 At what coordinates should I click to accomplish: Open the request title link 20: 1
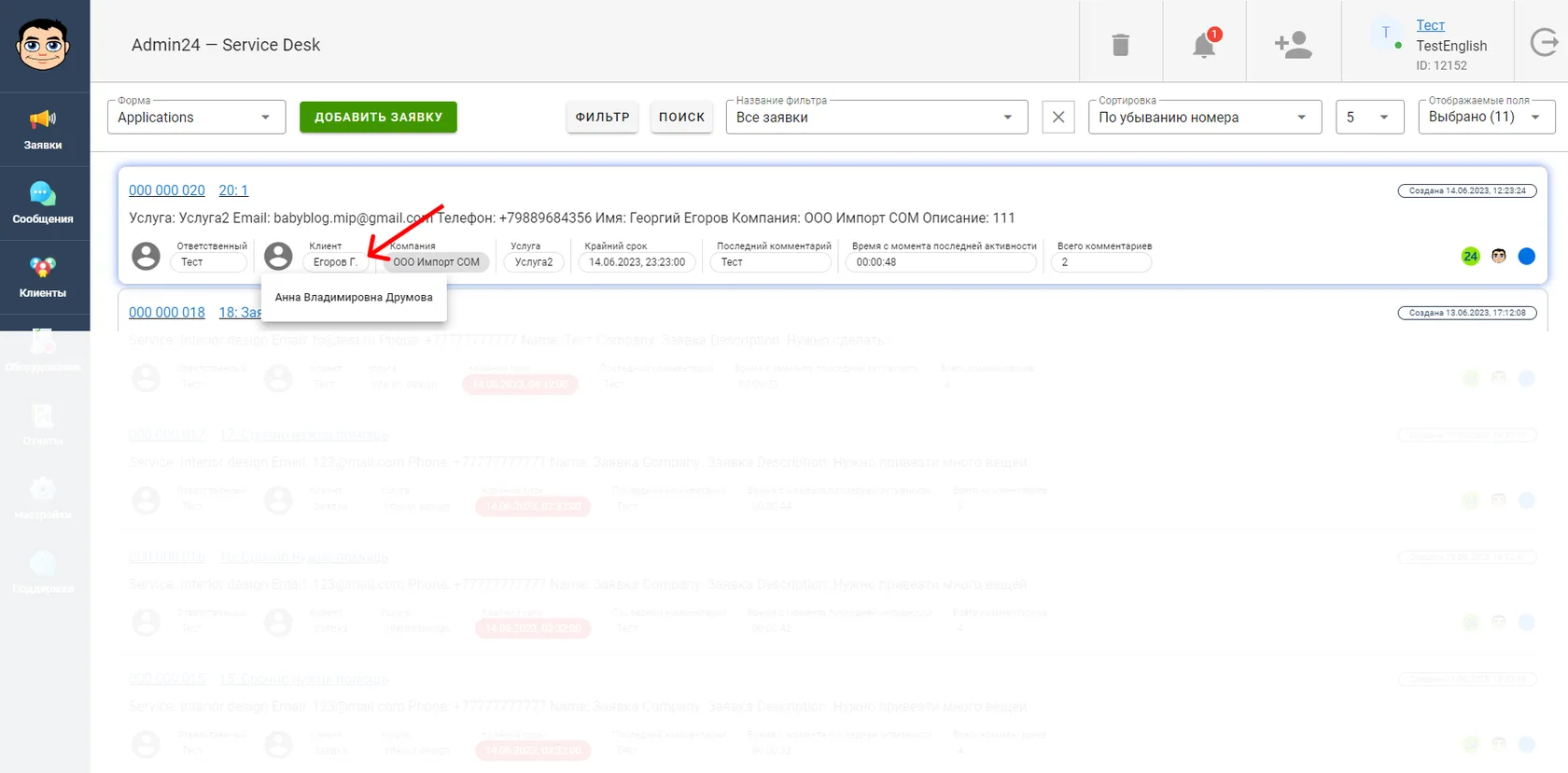tap(233, 190)
